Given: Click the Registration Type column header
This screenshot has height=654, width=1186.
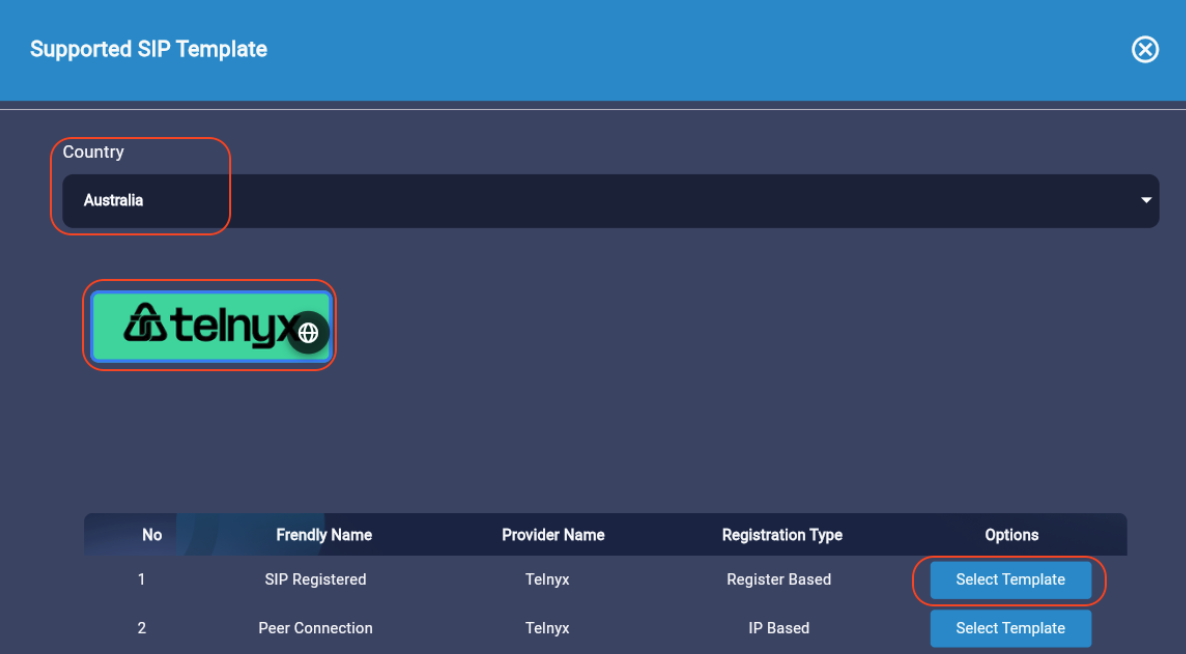Looking at the screenshot, I should pyautogui.click(x=782, y=535).
